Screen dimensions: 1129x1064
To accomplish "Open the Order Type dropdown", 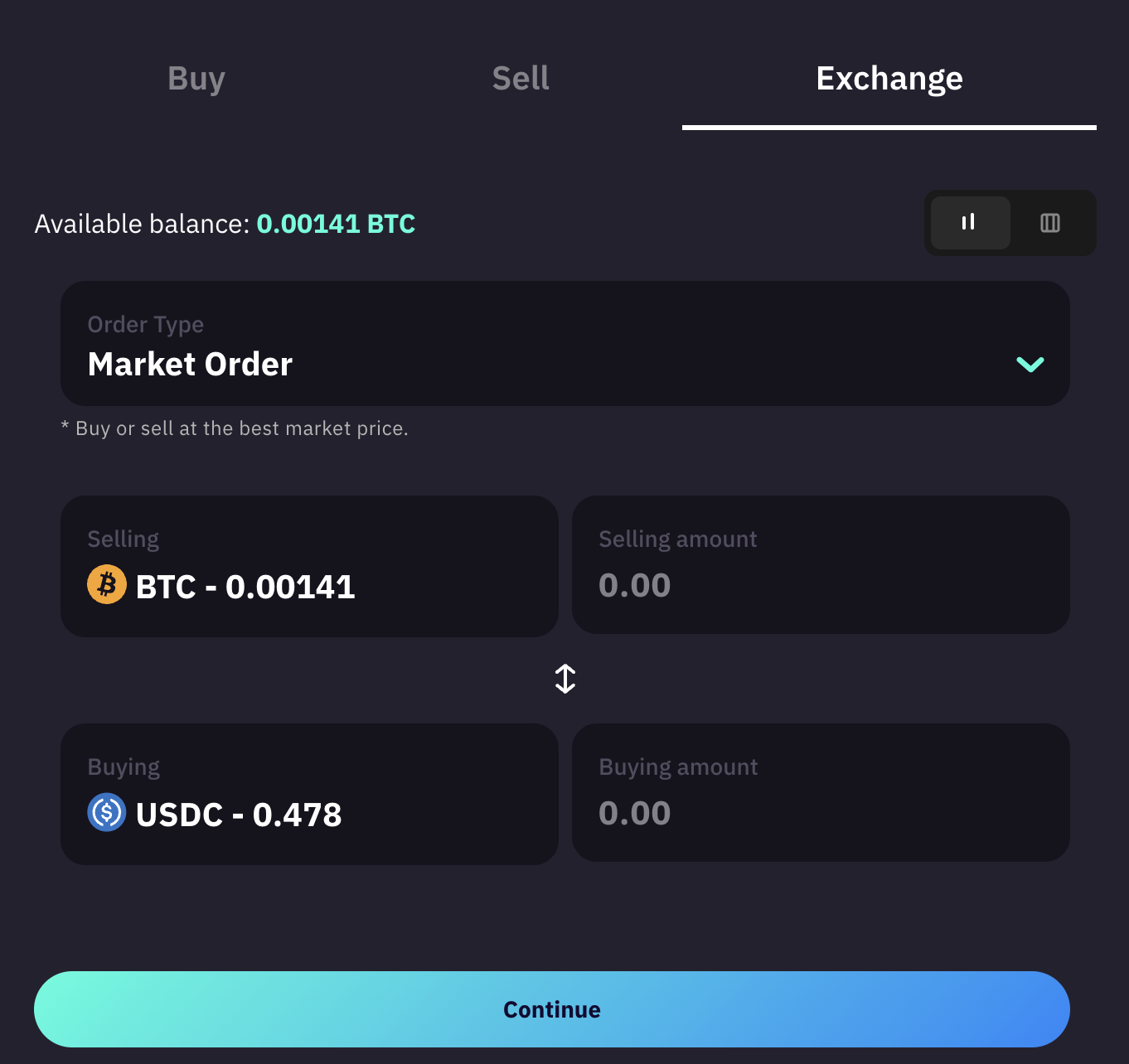I will pos(564,343).
